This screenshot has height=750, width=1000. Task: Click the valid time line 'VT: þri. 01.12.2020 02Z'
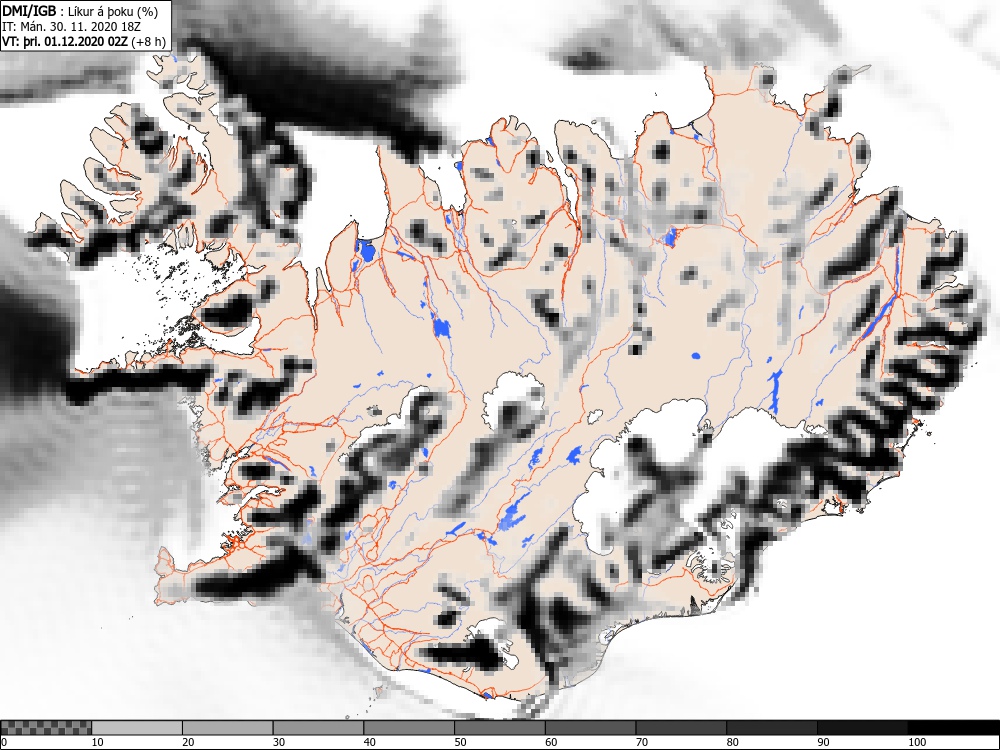tap(65, 41)
